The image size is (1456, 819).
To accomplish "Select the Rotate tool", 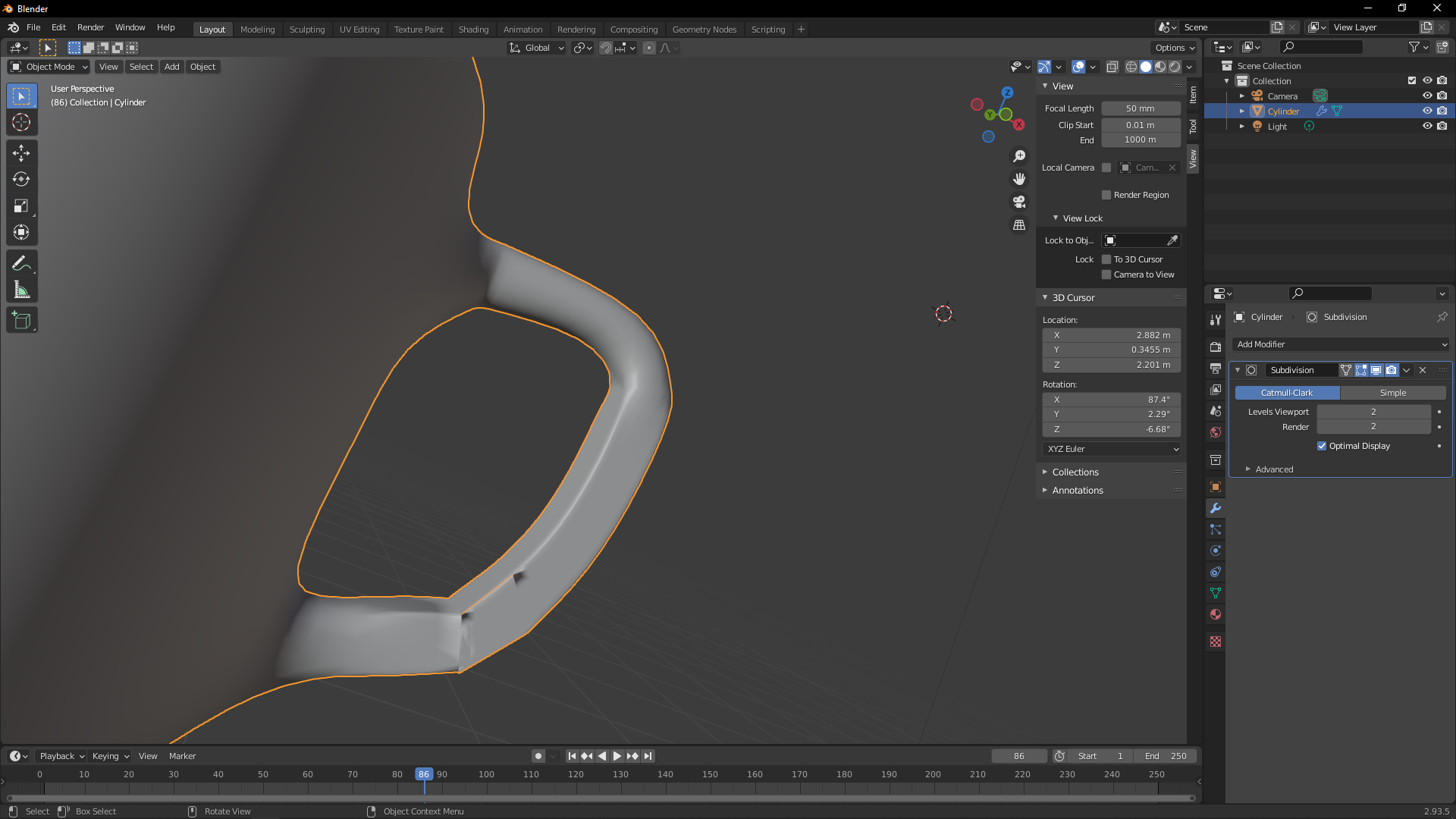I will 21,180.
